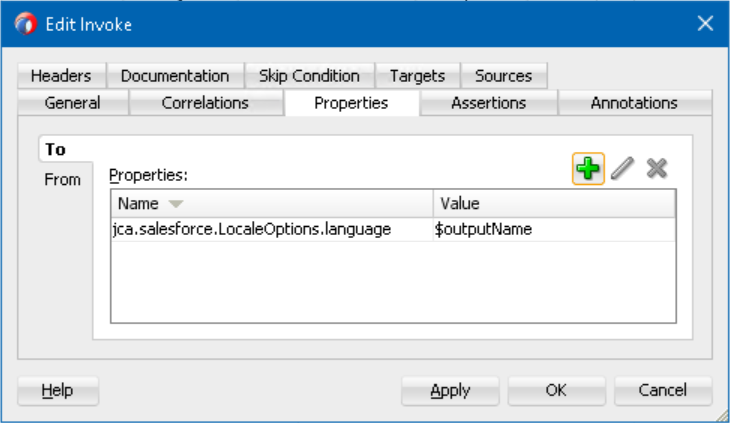Open the Skip Condition tab

click(309, 76)
